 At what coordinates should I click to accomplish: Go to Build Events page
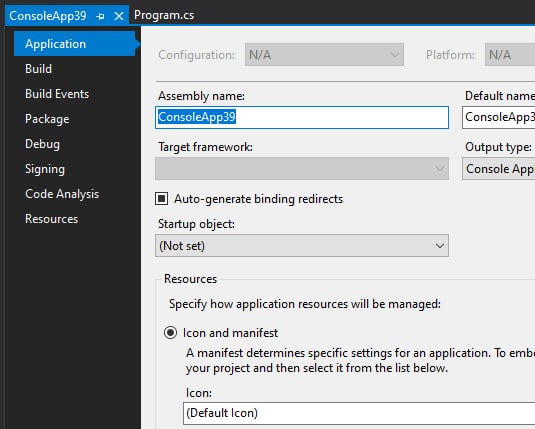pyautogui.click(x=57, y=94)
